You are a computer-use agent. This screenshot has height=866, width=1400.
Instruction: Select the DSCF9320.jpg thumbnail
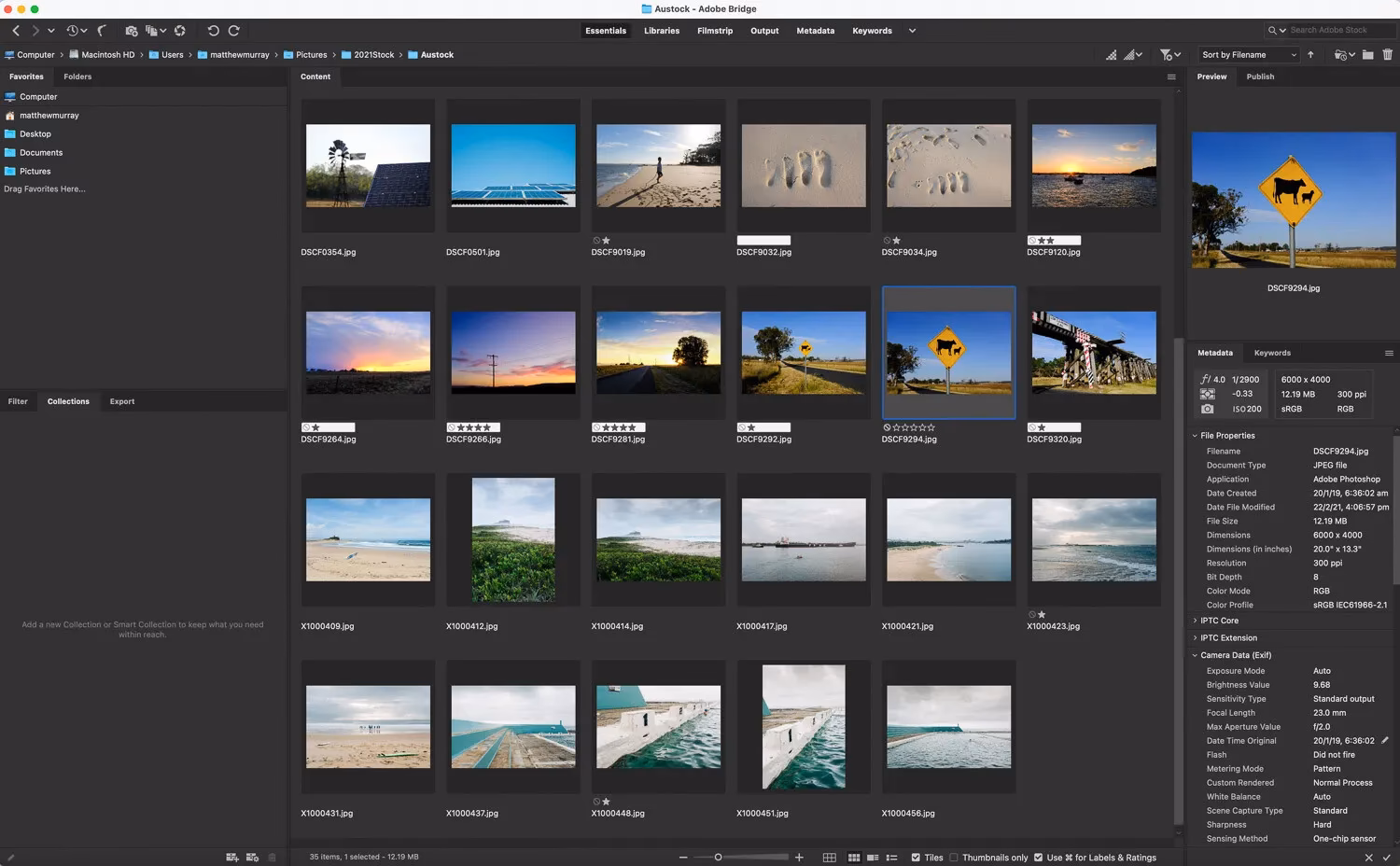[1093, 352]
